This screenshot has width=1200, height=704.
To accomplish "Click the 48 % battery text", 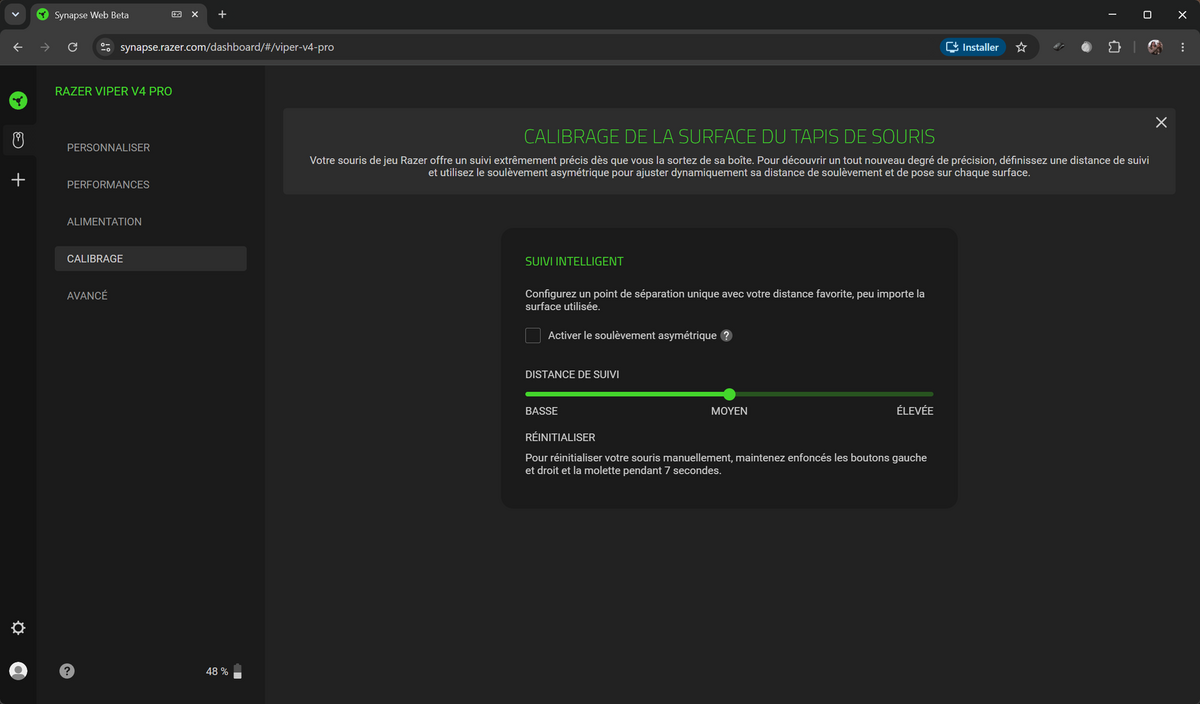I will pyautogui.click(x=217, y=672).
